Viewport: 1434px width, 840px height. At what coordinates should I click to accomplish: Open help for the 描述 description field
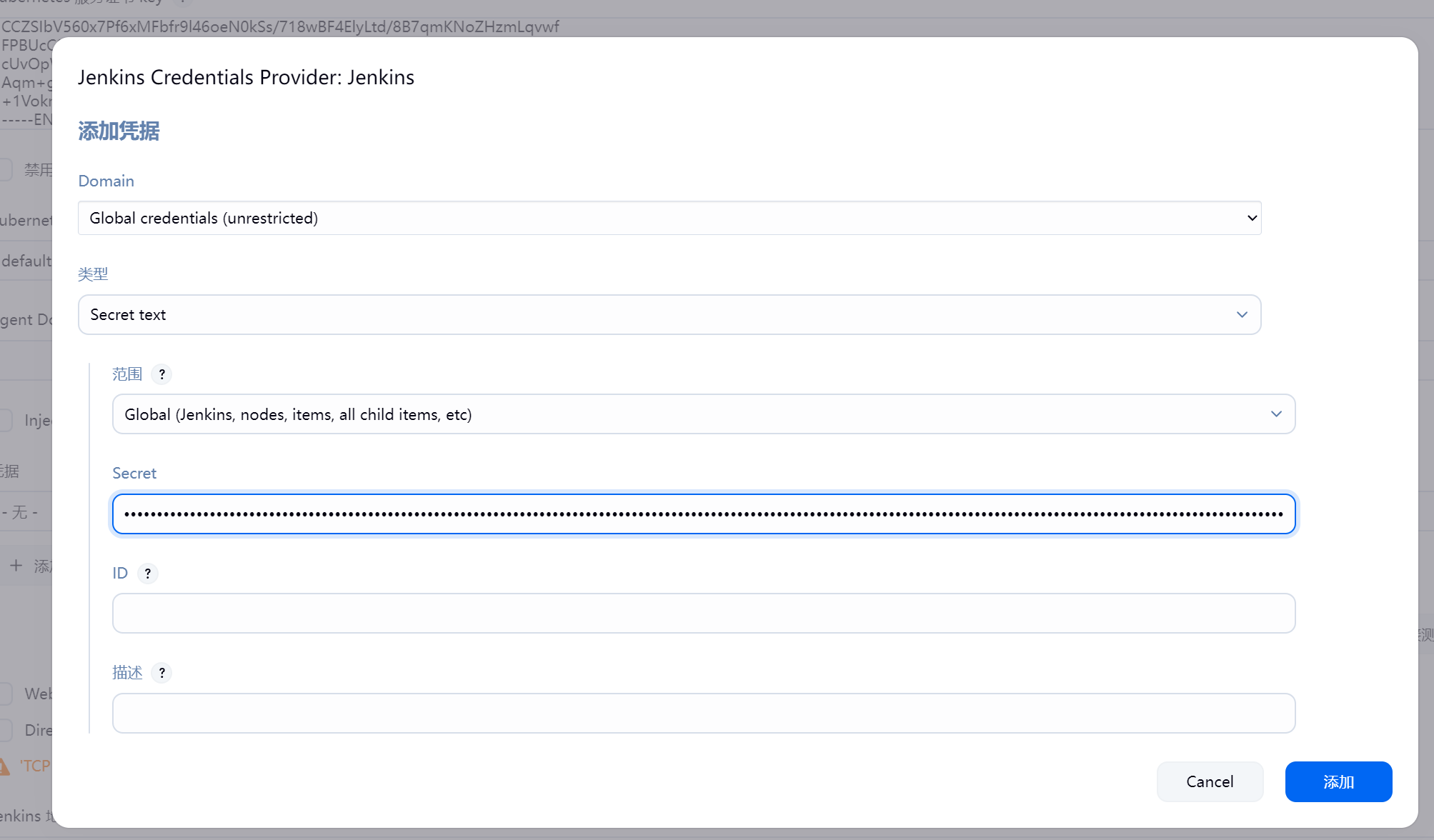coord(161,673)
